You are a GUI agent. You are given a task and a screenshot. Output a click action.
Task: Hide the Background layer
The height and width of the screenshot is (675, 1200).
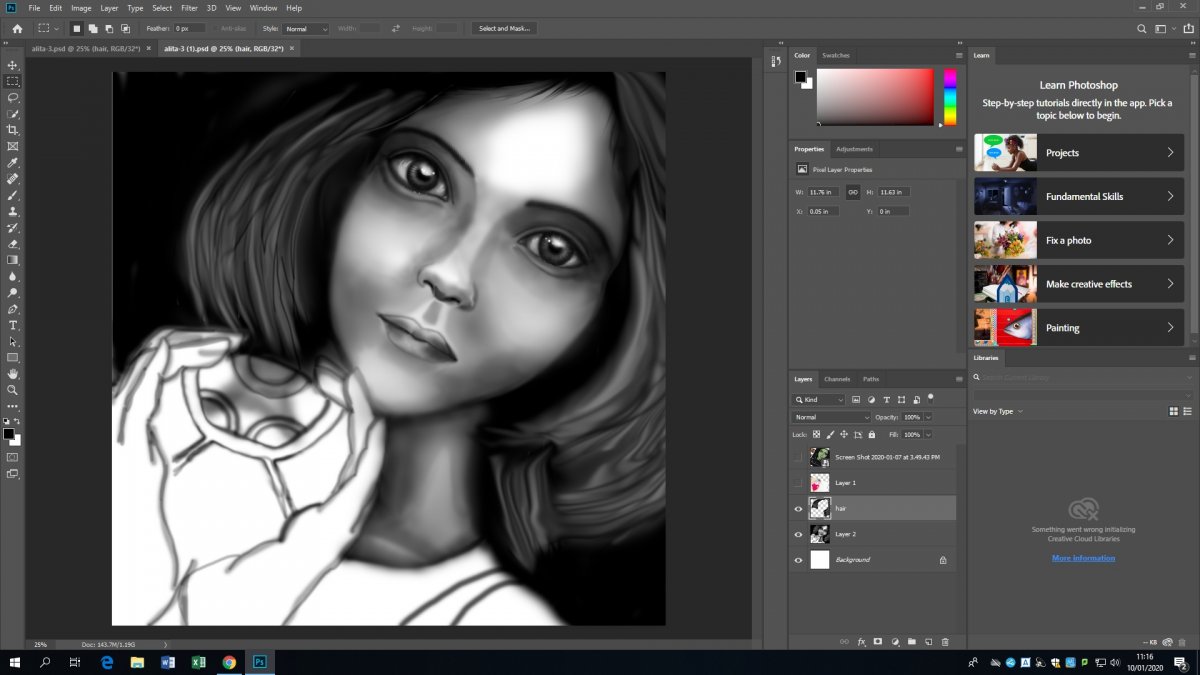[798, 560]
